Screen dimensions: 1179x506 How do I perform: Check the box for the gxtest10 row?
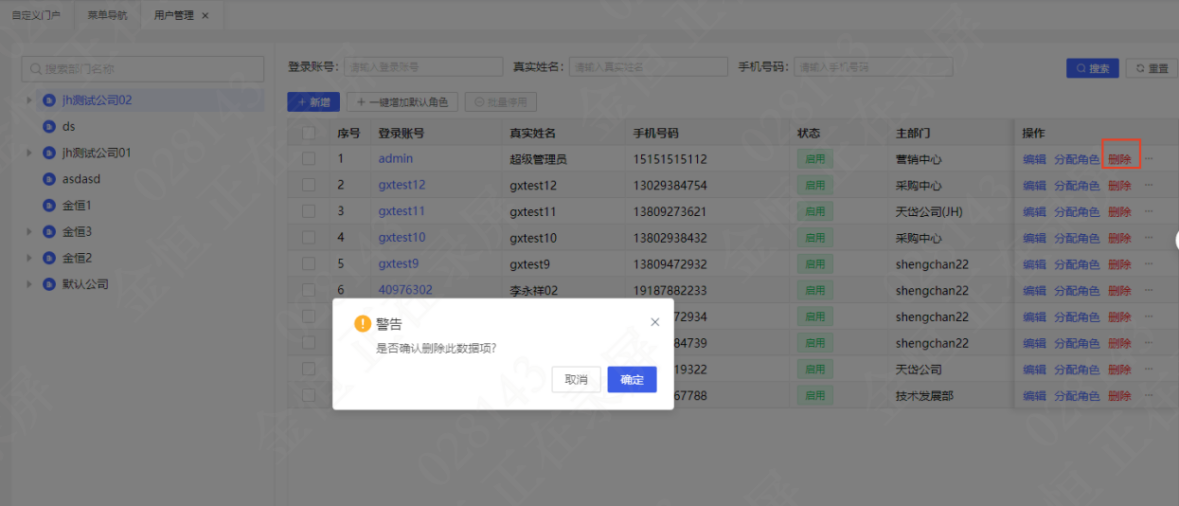308,238
